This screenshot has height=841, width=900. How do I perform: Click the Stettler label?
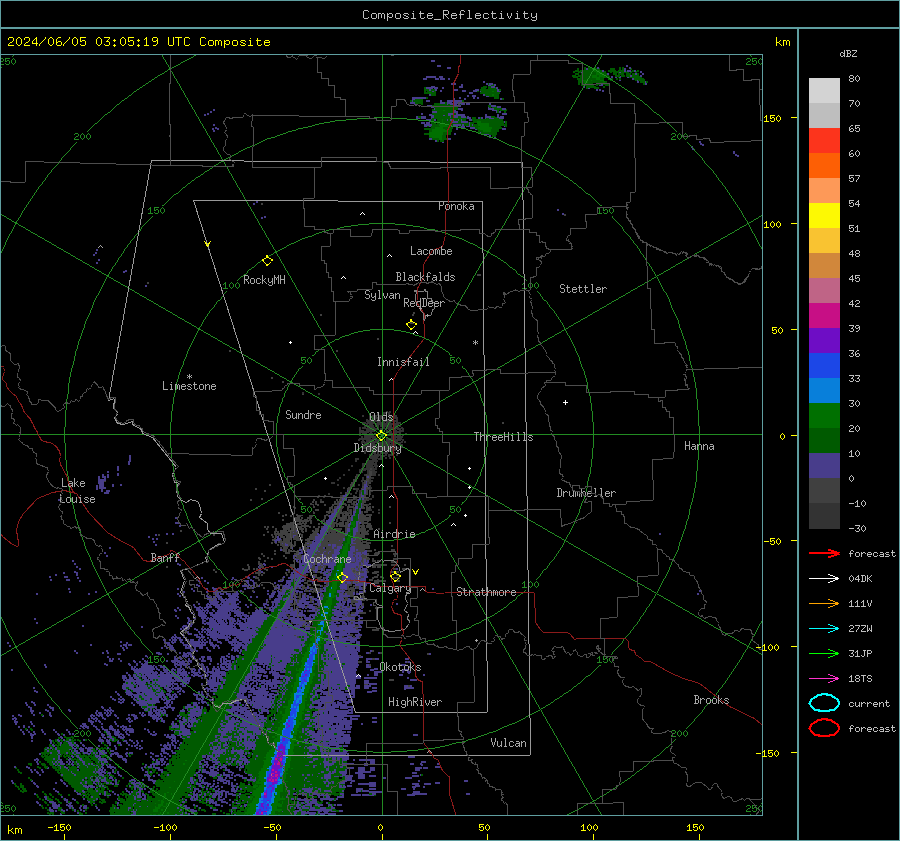(x=583, y=289)
